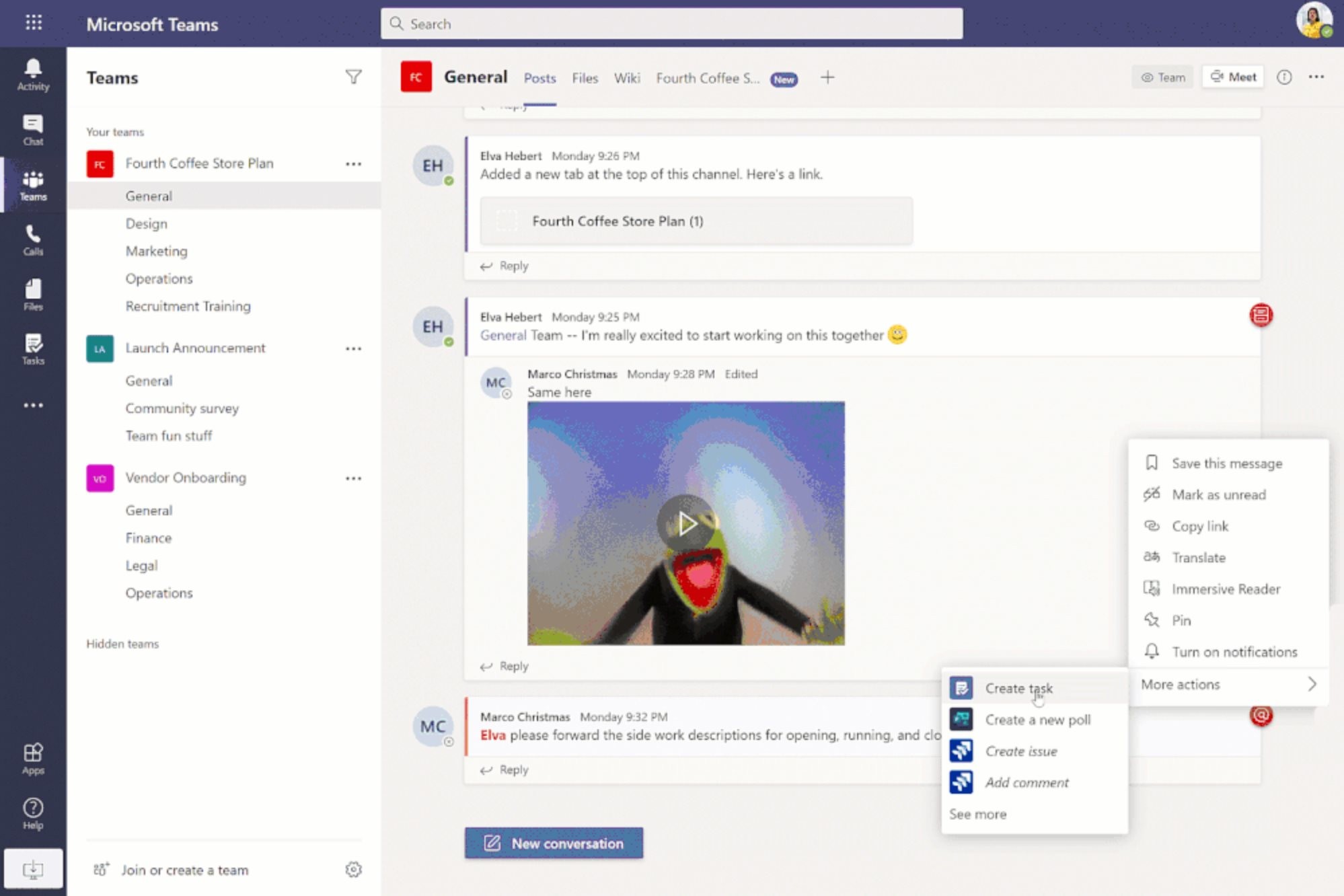The image size is (1344, 896).
Task: Open Chat in the left rail
Action: click(x=33, y=130)
